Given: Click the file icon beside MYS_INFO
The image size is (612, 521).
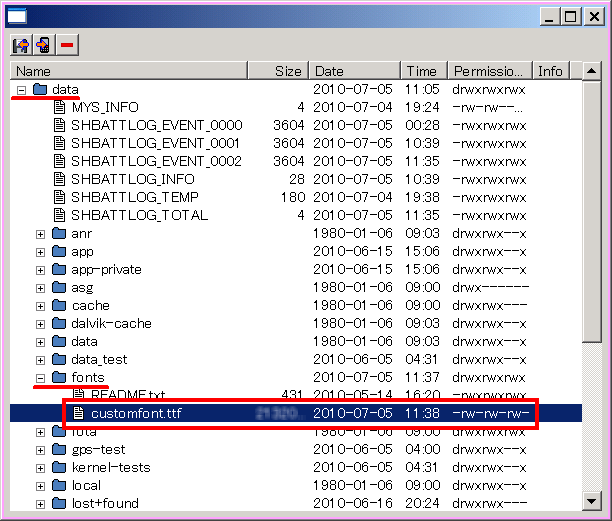Looking at the screenshot, I should tap(59, 107).
